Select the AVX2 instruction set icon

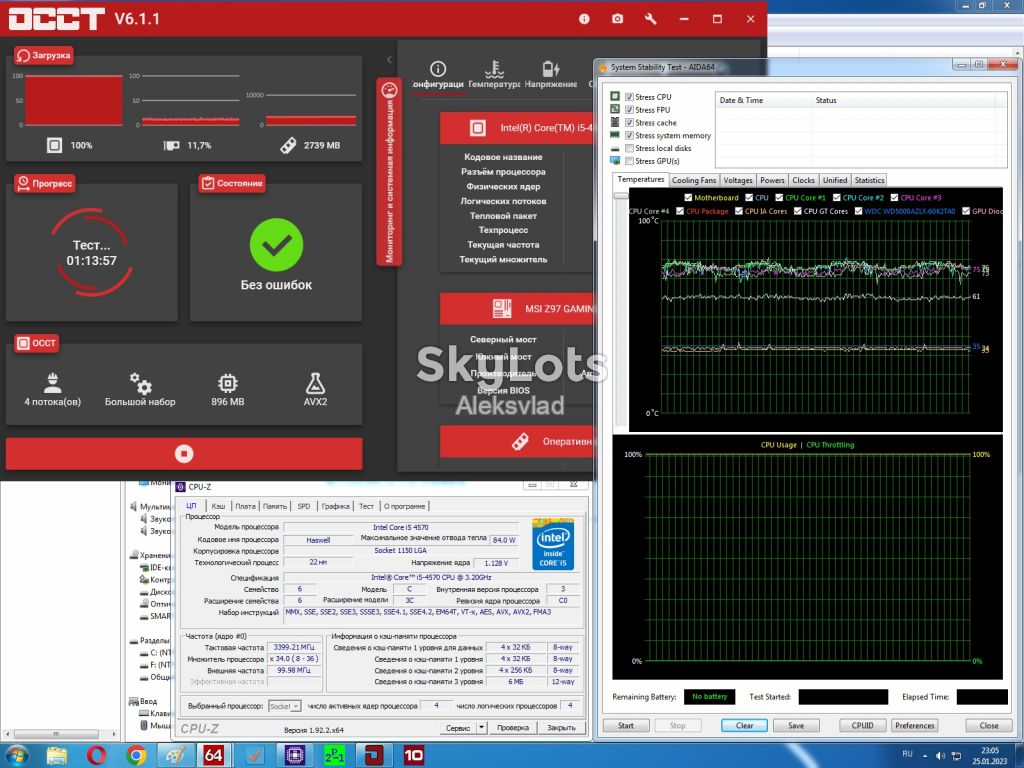[x=315, y=383]
